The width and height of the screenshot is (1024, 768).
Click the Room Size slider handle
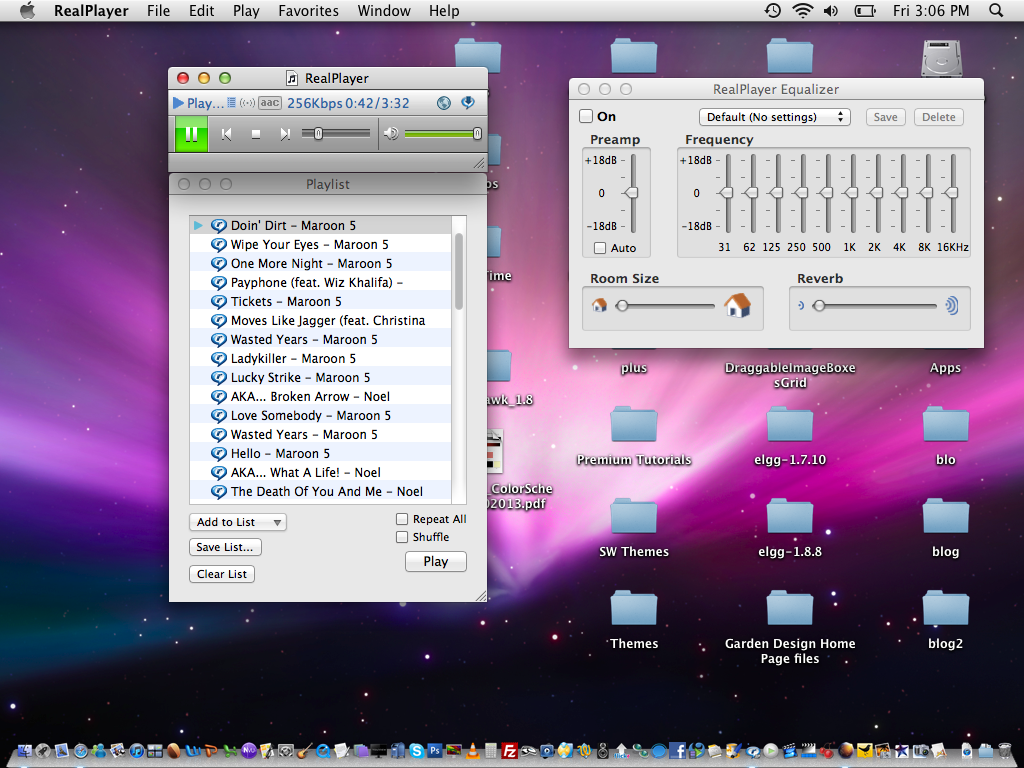(x=622, y=306)
